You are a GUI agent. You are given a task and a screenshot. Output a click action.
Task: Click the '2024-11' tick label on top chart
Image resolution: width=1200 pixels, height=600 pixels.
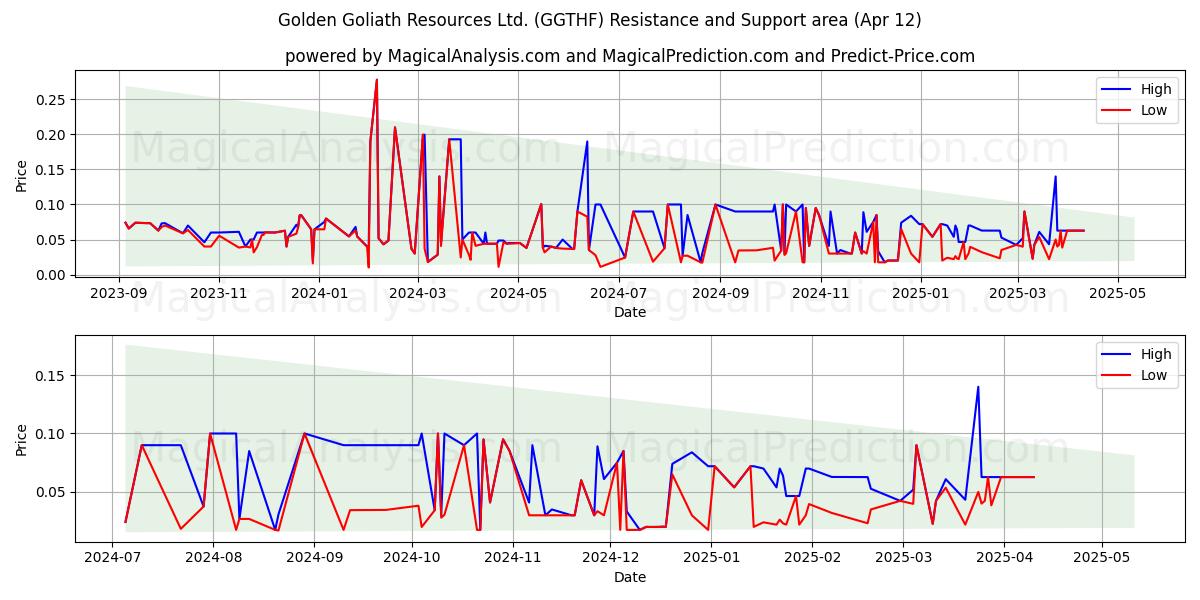click(x=820, y=293)
